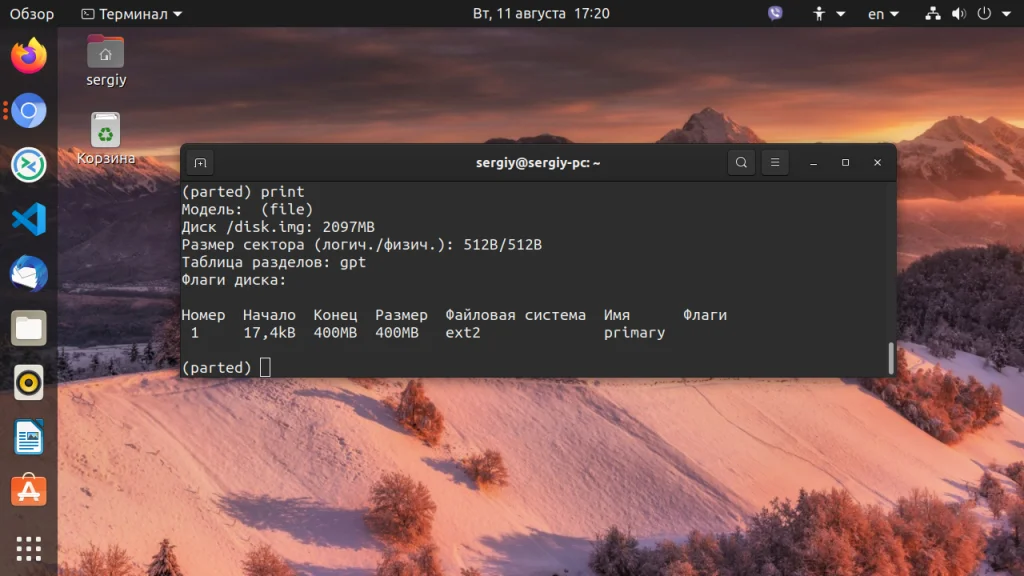Viewport: 1024px width, 576px height.
Task: Open Thunderbird mail from dock
Action: 29,274
